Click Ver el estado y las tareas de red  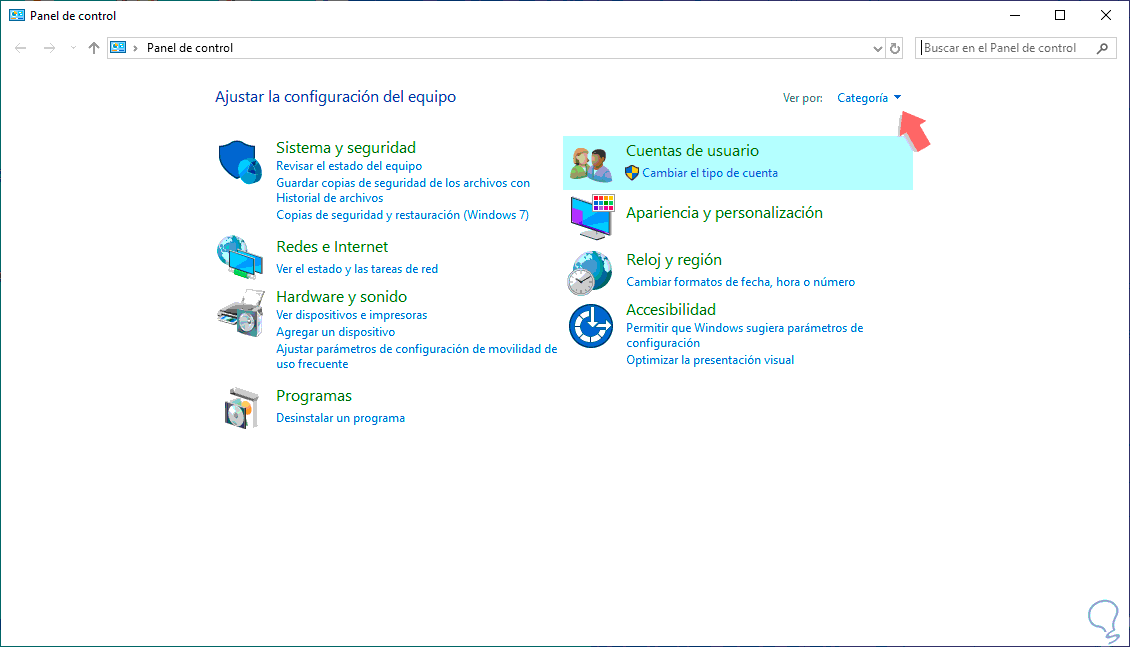[x=357, y=269]
